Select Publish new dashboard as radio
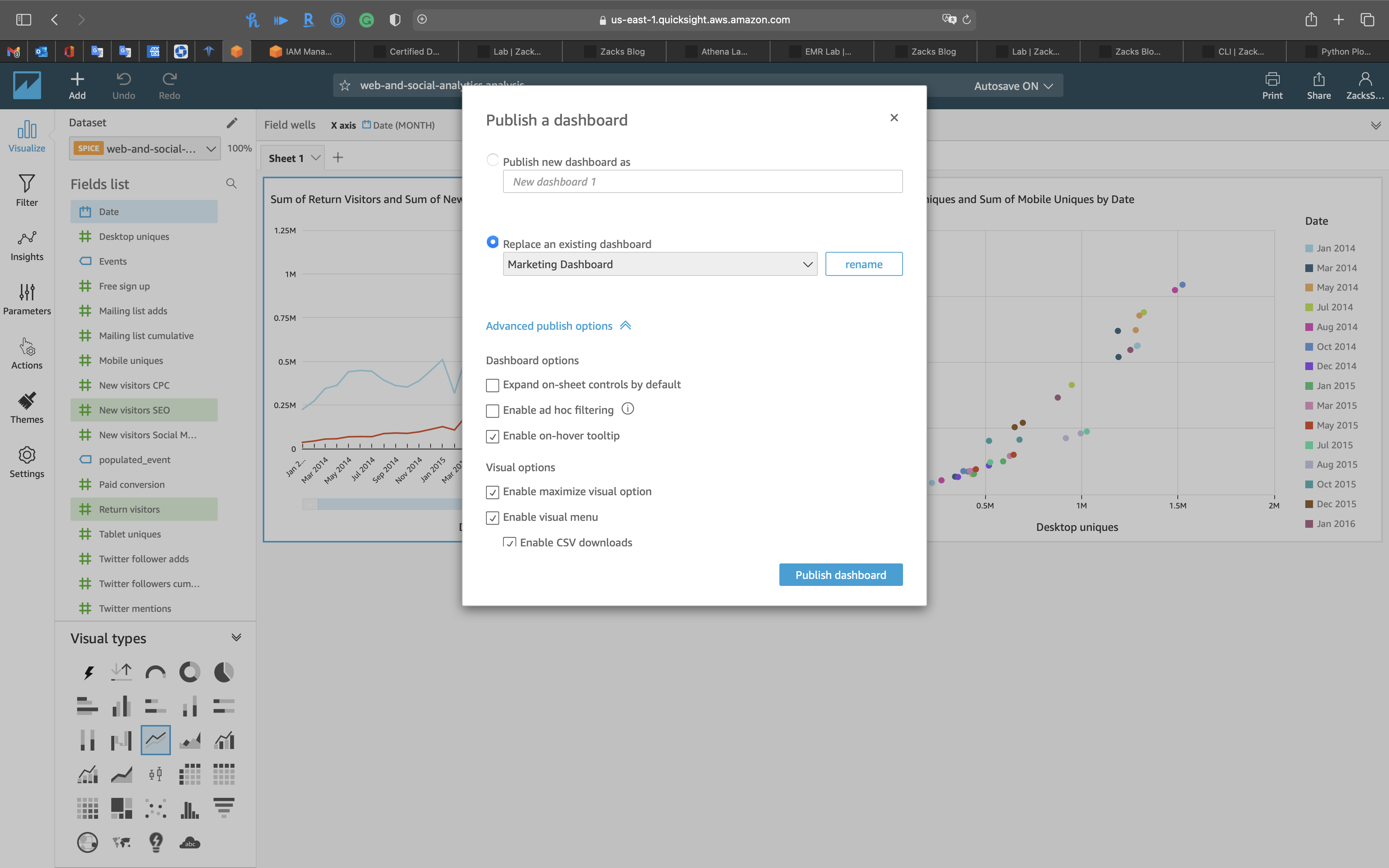Image resolution: width=1389 pixels, height=868 pixels. pos(493,160)
